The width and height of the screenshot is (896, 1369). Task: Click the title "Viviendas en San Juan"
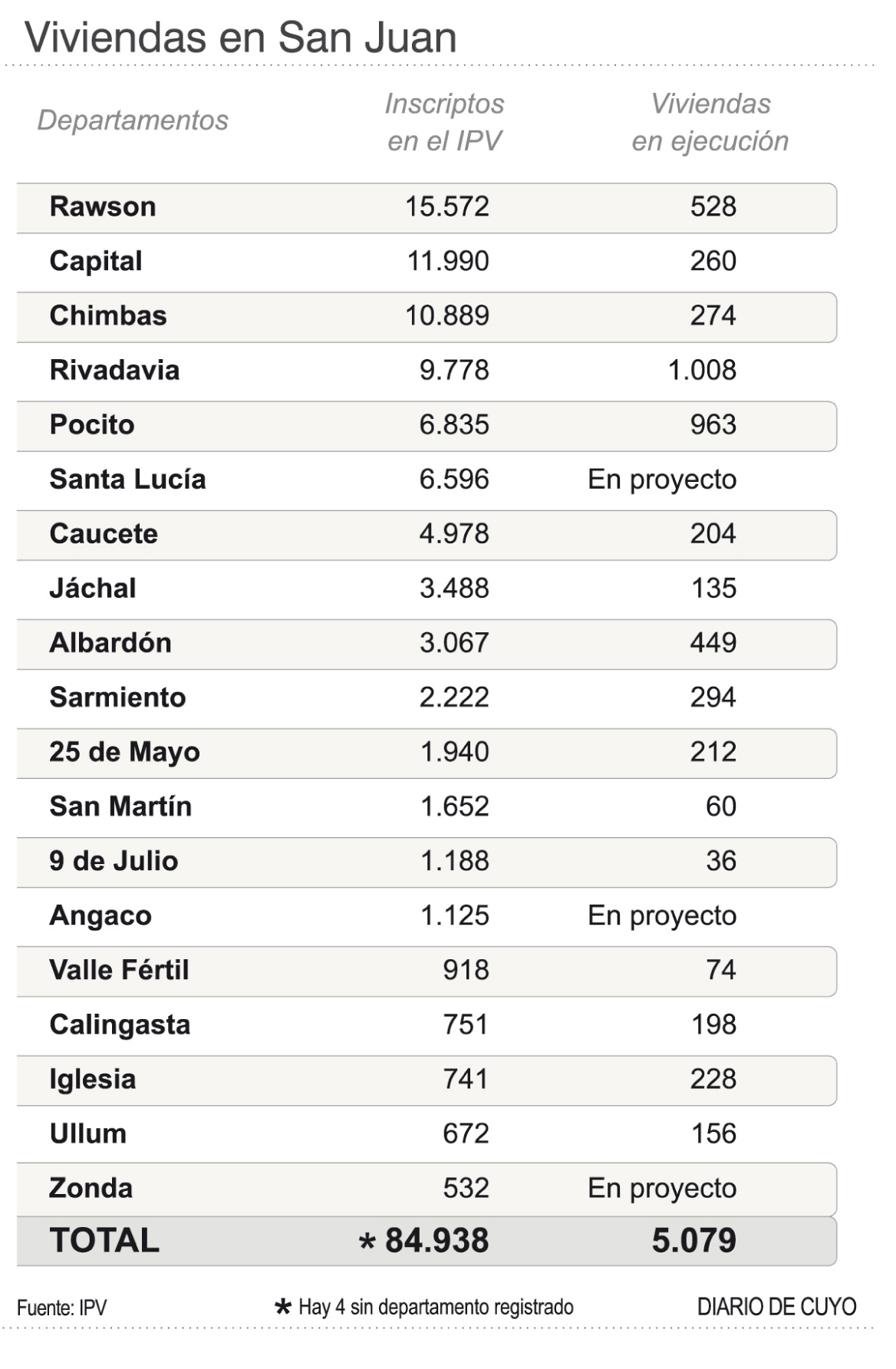(x=240, y=37)
